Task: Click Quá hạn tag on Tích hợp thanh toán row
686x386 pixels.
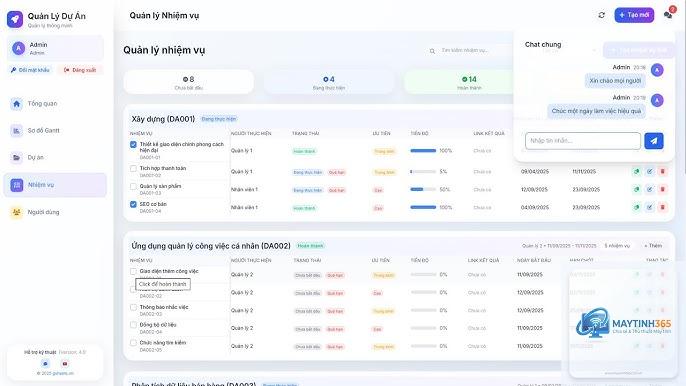Action: [x=336, y=172]
